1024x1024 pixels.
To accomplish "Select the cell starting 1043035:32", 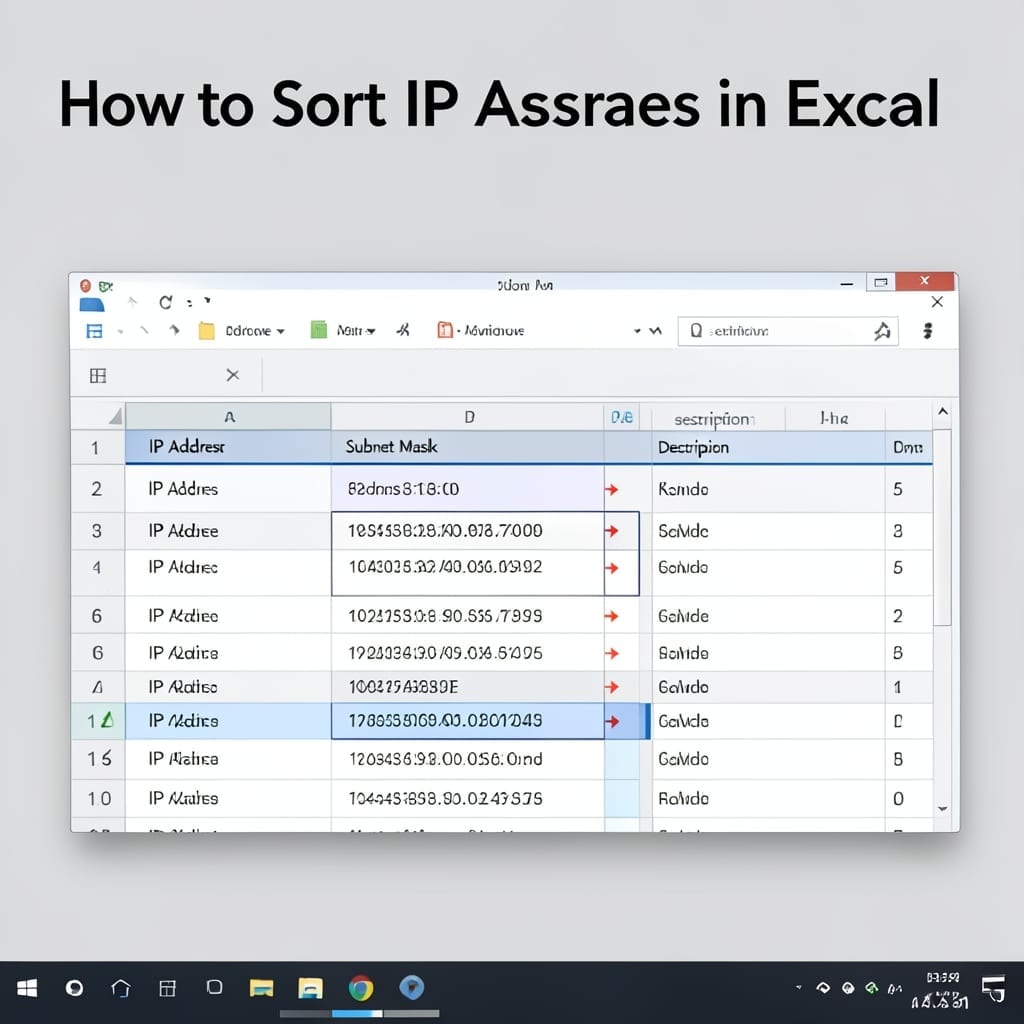I will pyautogui.click(x=468, y=572).
